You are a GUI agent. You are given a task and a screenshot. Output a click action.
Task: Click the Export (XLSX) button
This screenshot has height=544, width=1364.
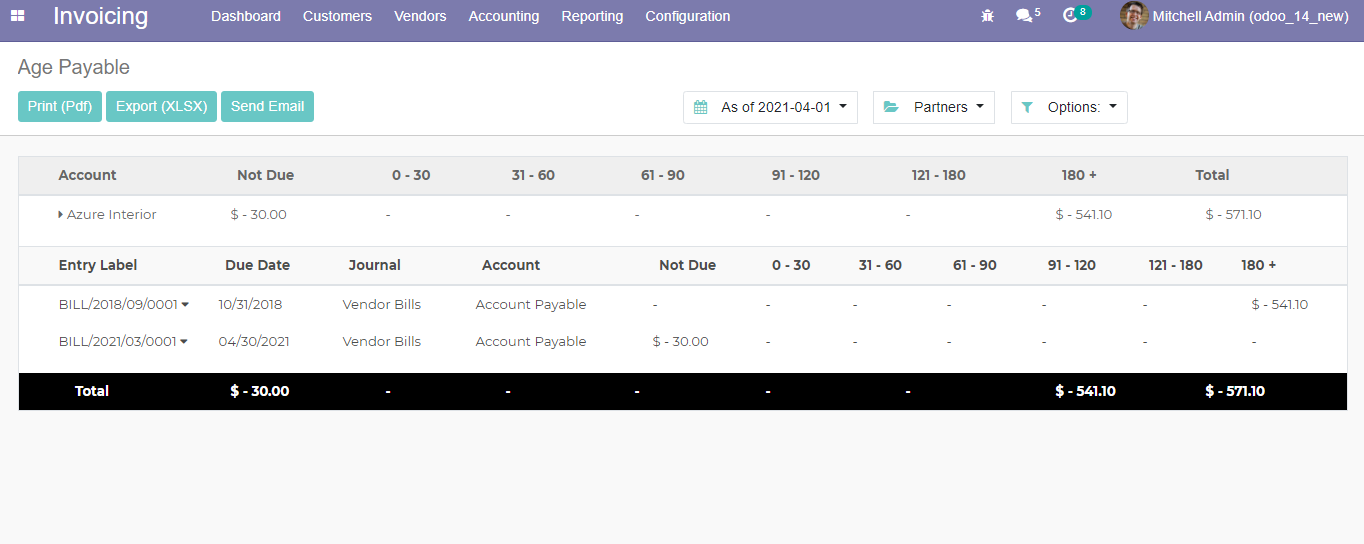(x=161, y=107)
